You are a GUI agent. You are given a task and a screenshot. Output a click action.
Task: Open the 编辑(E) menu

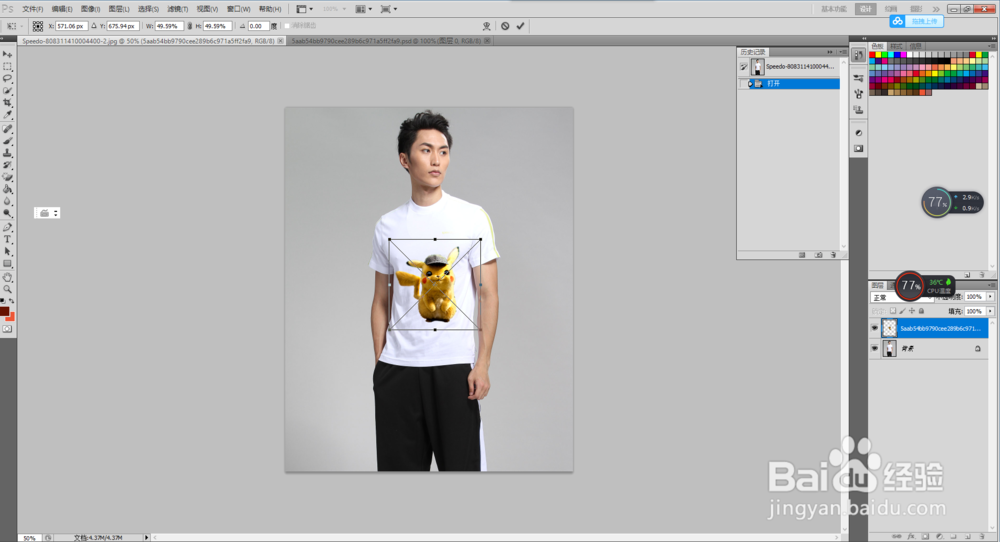click(62, 9)
